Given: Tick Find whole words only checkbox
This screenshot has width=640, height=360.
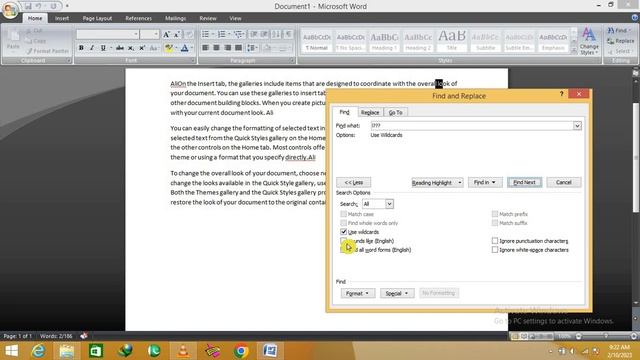Looking at the screenshot, I should [344, 223].
